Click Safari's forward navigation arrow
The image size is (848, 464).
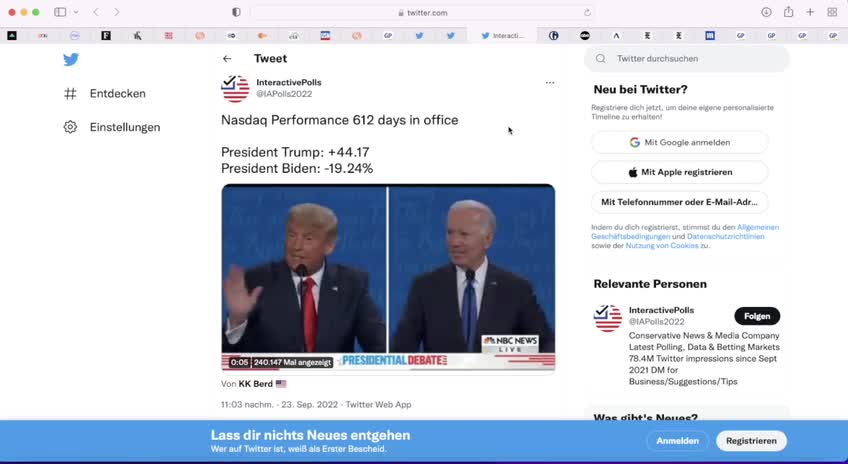(117, 12)
